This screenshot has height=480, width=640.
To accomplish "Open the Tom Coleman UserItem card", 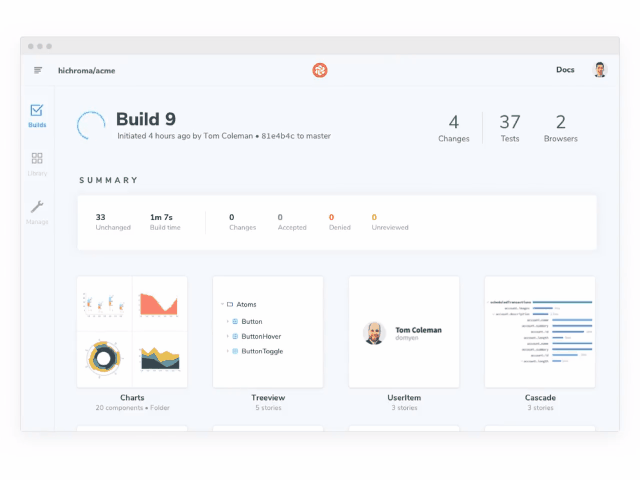I will click(404, 332).
